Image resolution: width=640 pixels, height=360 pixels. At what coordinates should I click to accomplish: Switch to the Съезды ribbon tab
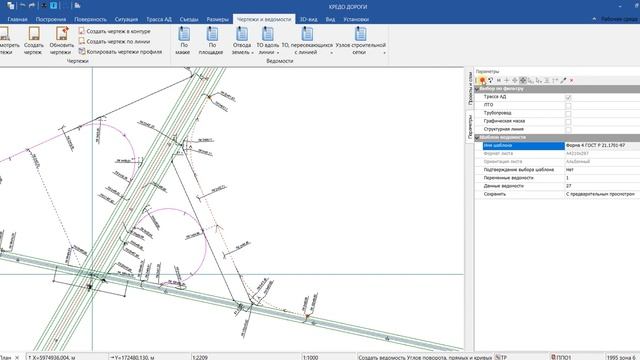189,19
